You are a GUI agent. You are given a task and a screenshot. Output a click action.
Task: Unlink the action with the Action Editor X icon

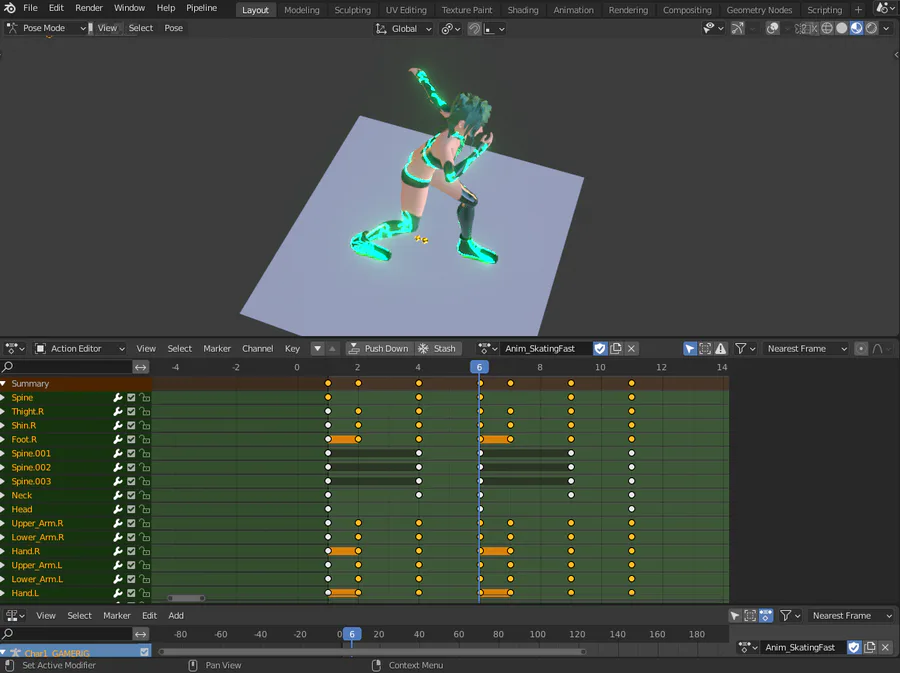[x=631, y=348]
